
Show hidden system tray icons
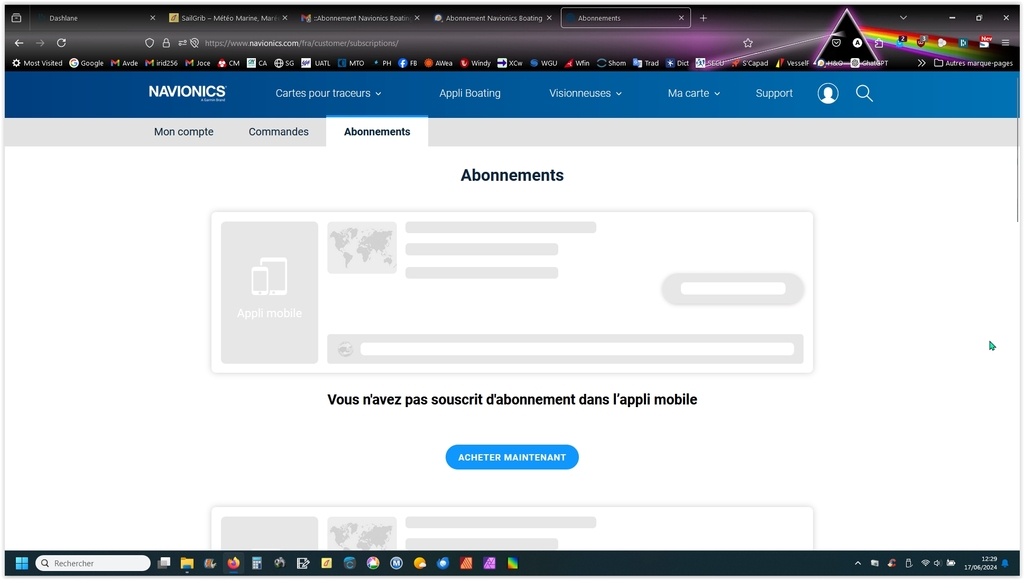point(857,563)
